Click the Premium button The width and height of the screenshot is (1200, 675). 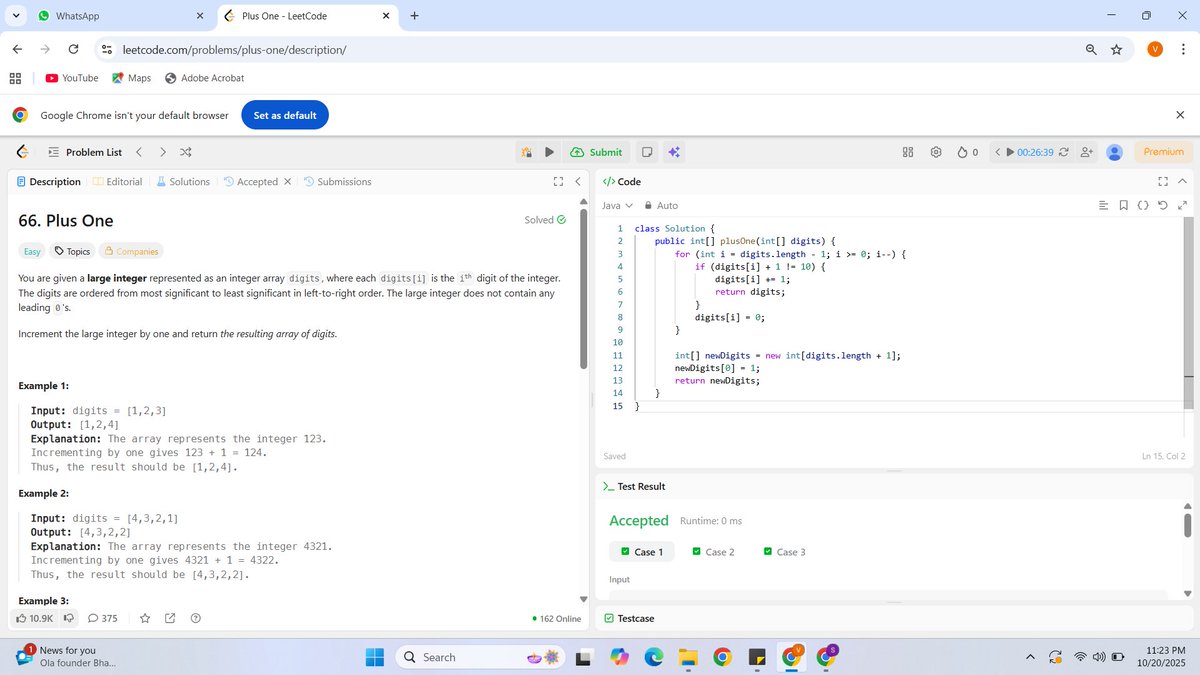pyautogui.click(x=1163, y=152)
